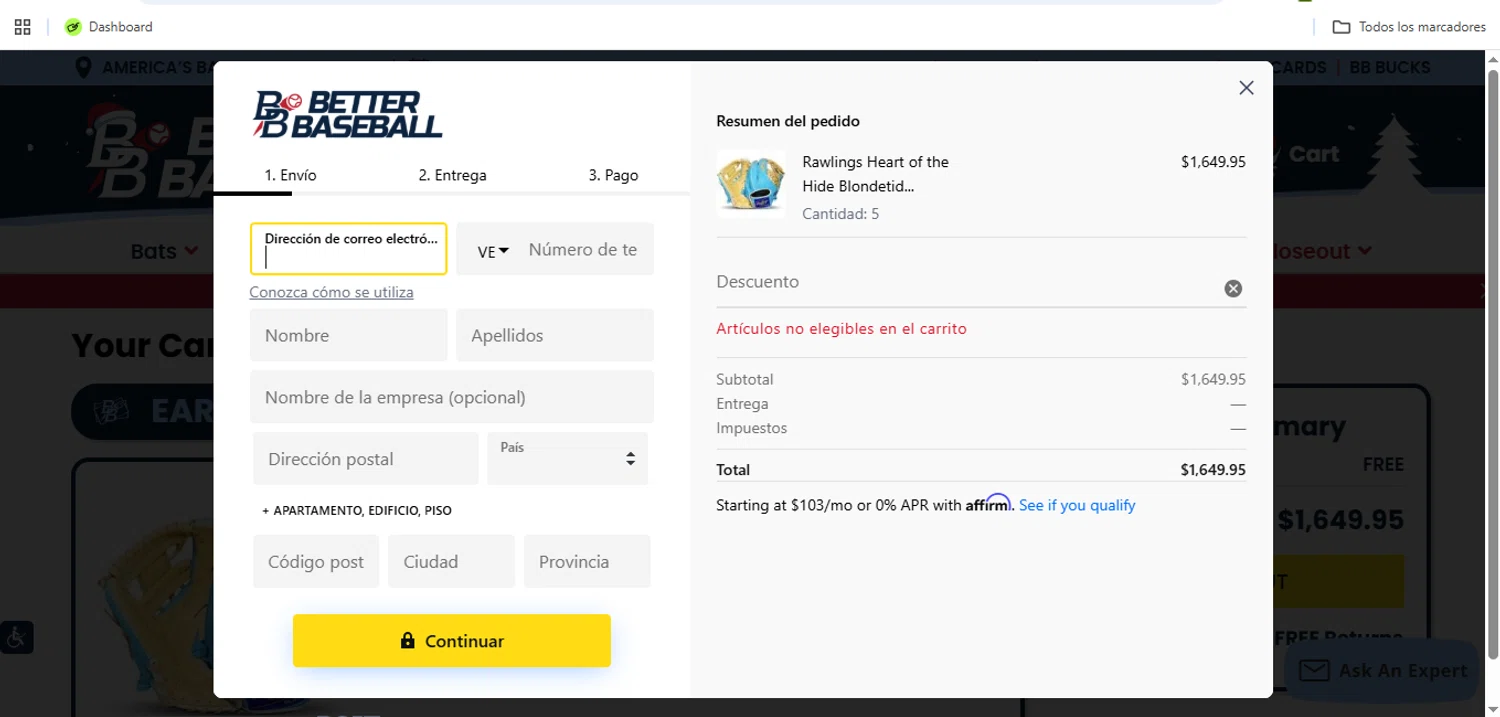Open País country selector
The width and height of the screenshot is (1500, 717).
567,459
